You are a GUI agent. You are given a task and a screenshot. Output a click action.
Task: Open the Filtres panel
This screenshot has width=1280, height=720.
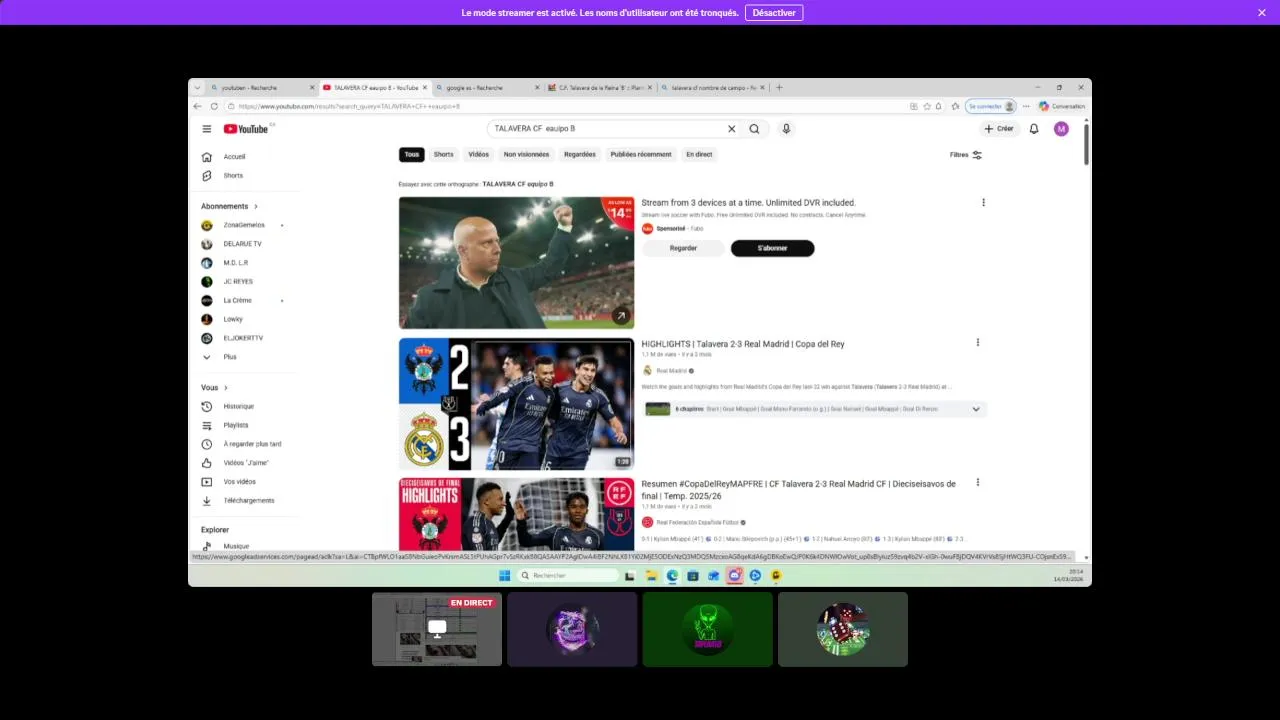point(966,155)
